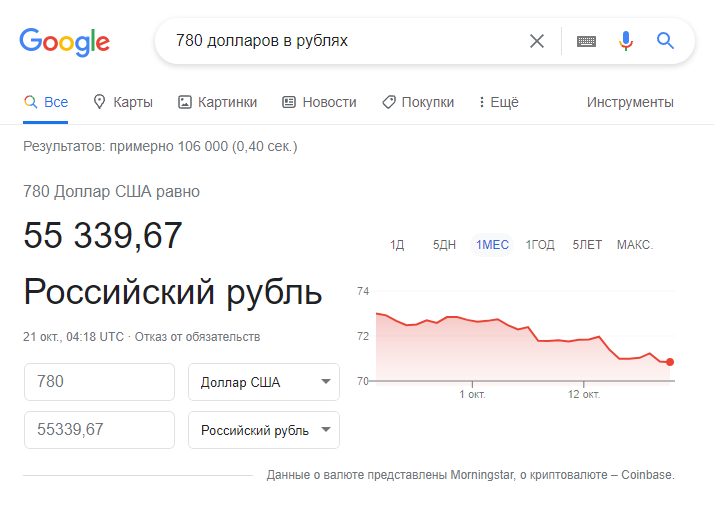Open Инструменты search tools
Image resolution: width=714 pixels, height=508 pixels.
[630, 102]
